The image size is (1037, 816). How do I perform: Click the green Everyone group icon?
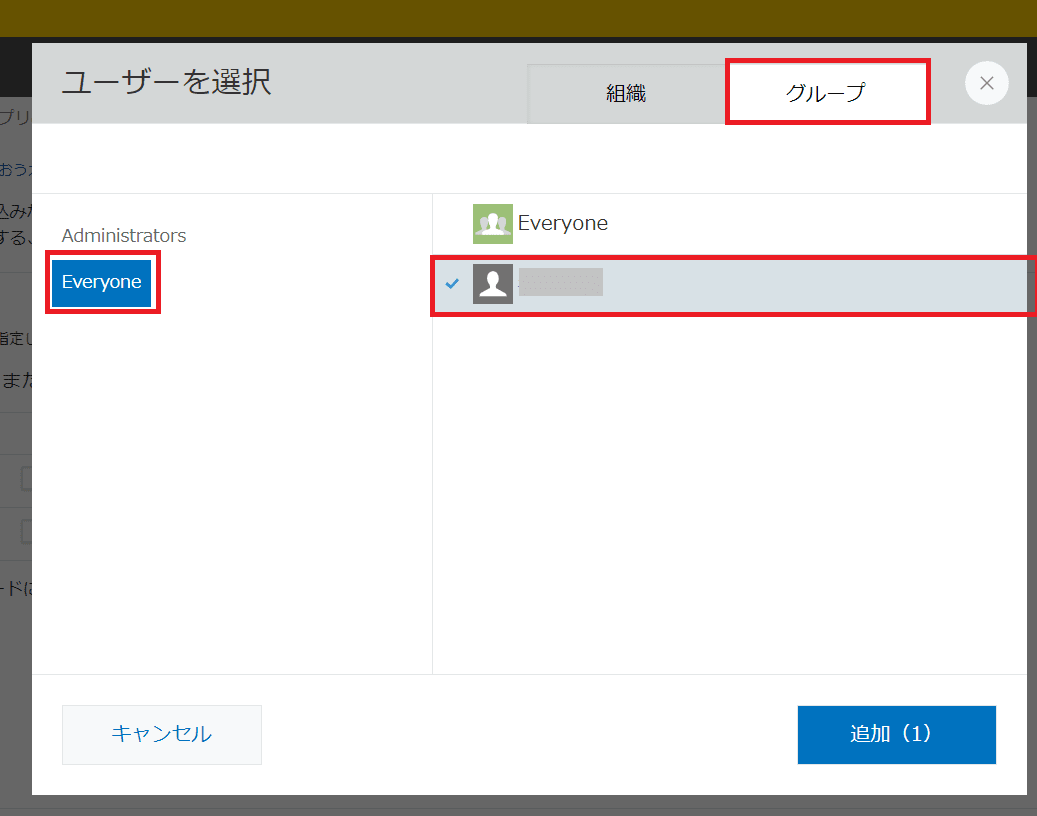pos(492,224)
